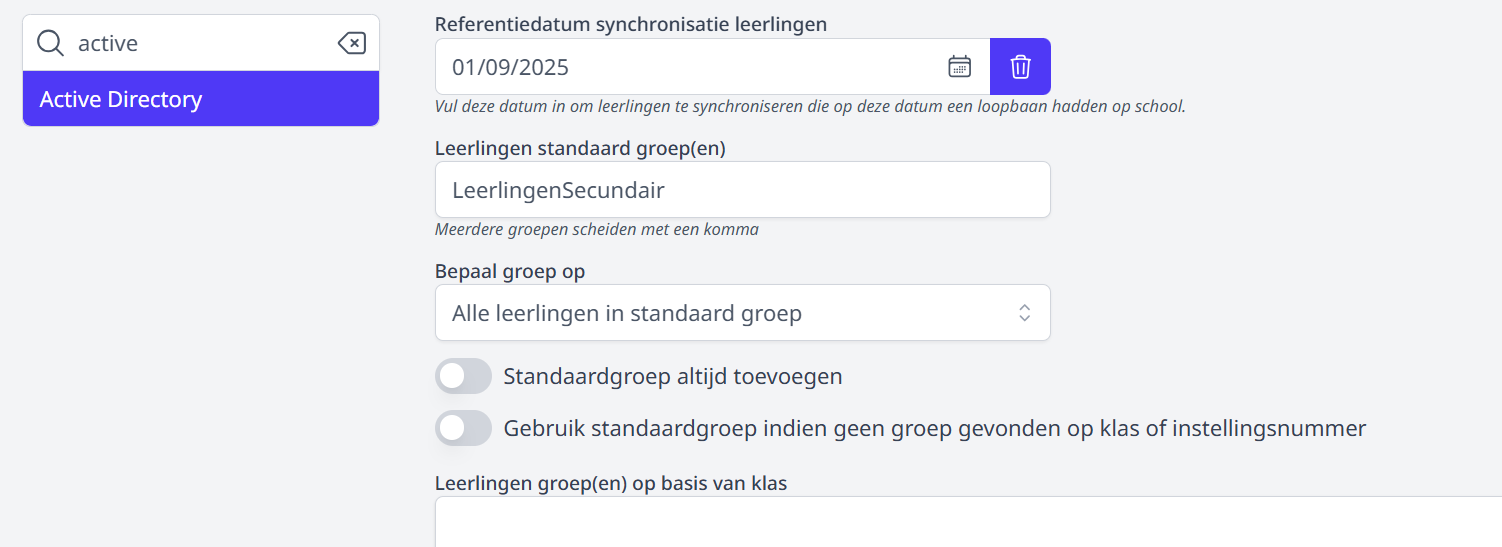
Task: Click the 'Standaardgroep altijd toevoegen' label text
Action: coord(673,377)
